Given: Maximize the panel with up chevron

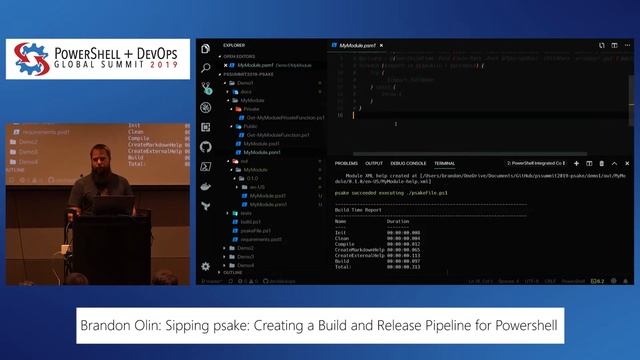Looking at the screenshot, I should 614,163.
